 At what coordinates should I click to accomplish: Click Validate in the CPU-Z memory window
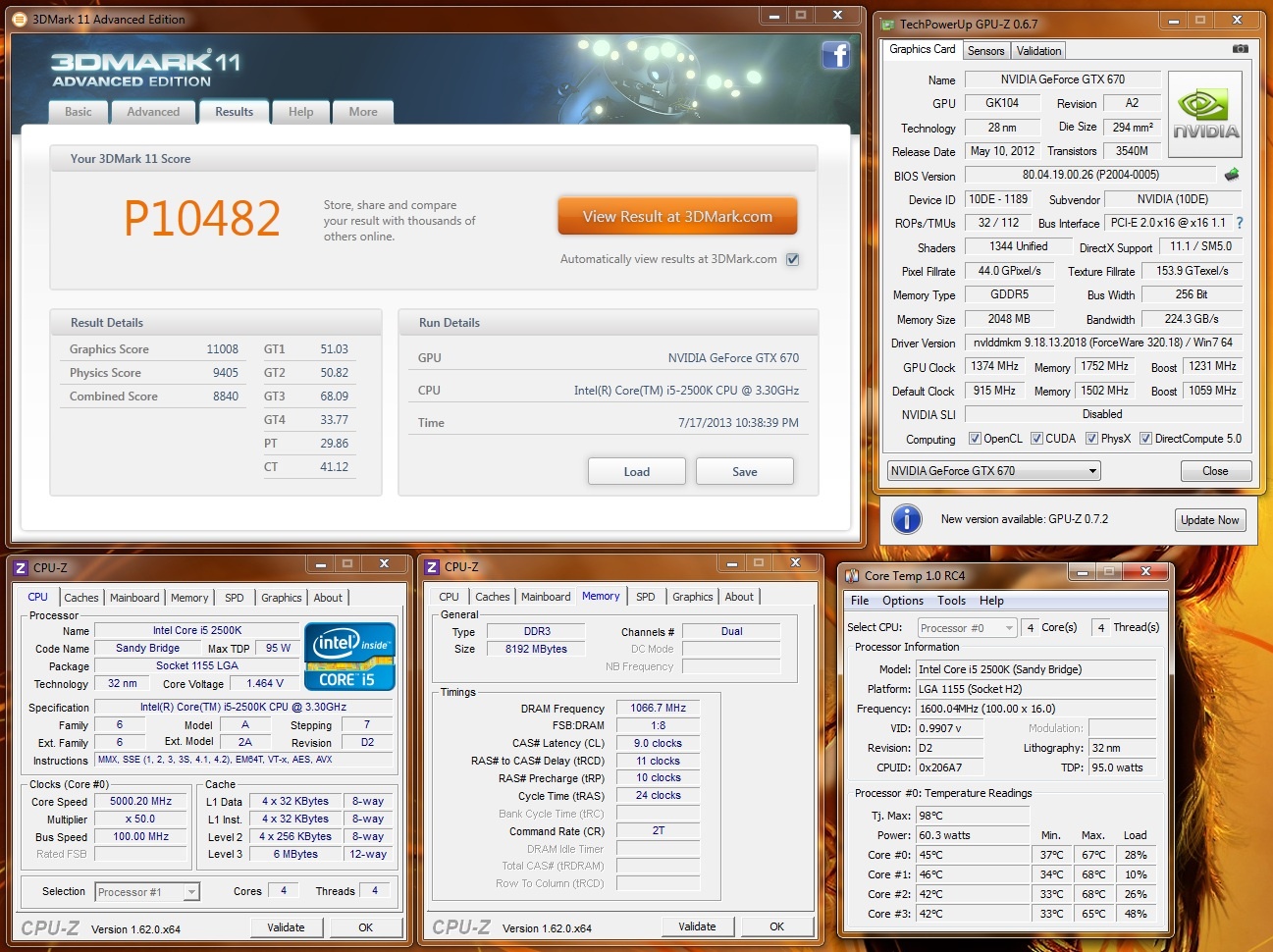[x=697, y=926]
